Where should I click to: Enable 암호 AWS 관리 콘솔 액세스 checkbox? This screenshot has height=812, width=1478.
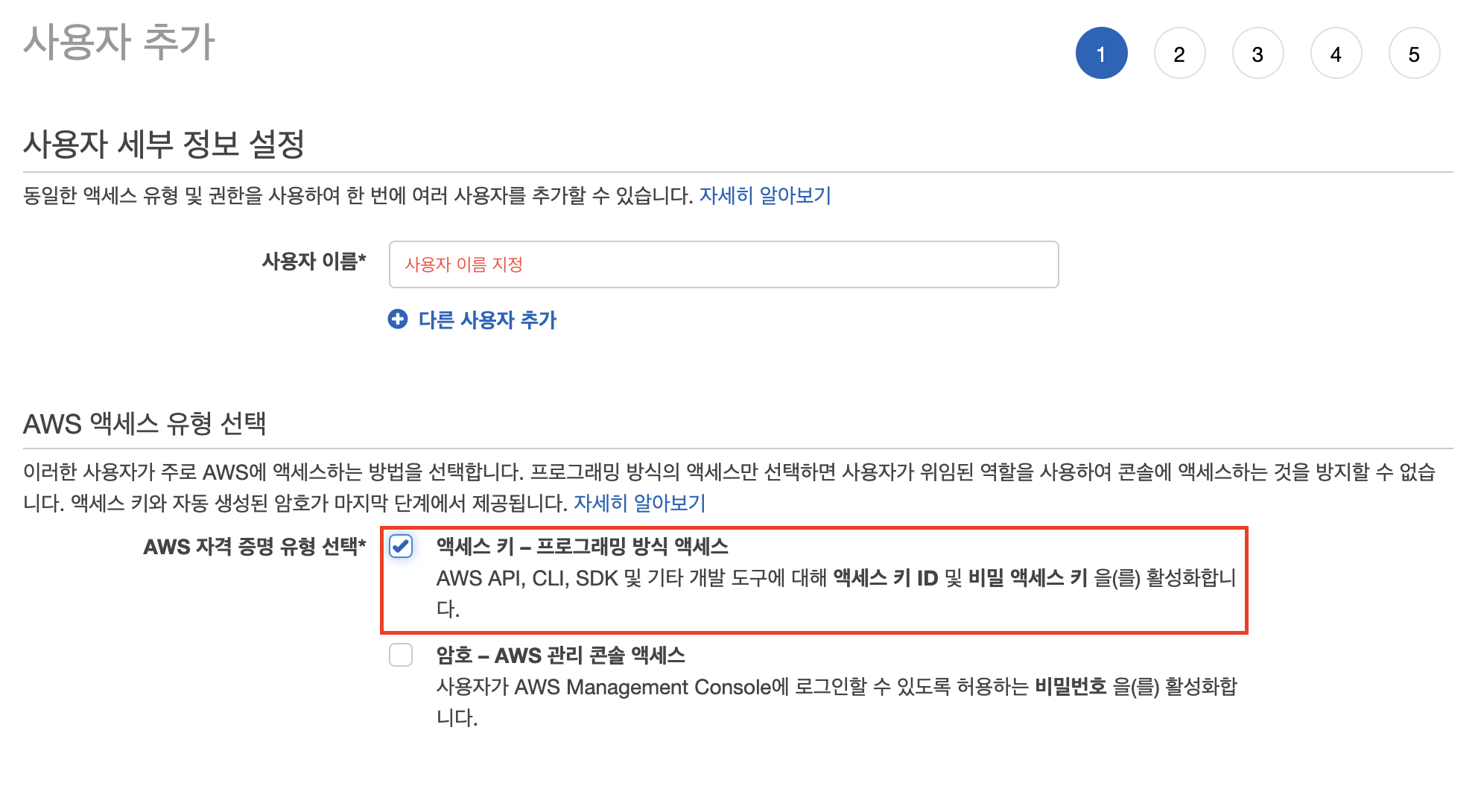[x=401, y=655]
